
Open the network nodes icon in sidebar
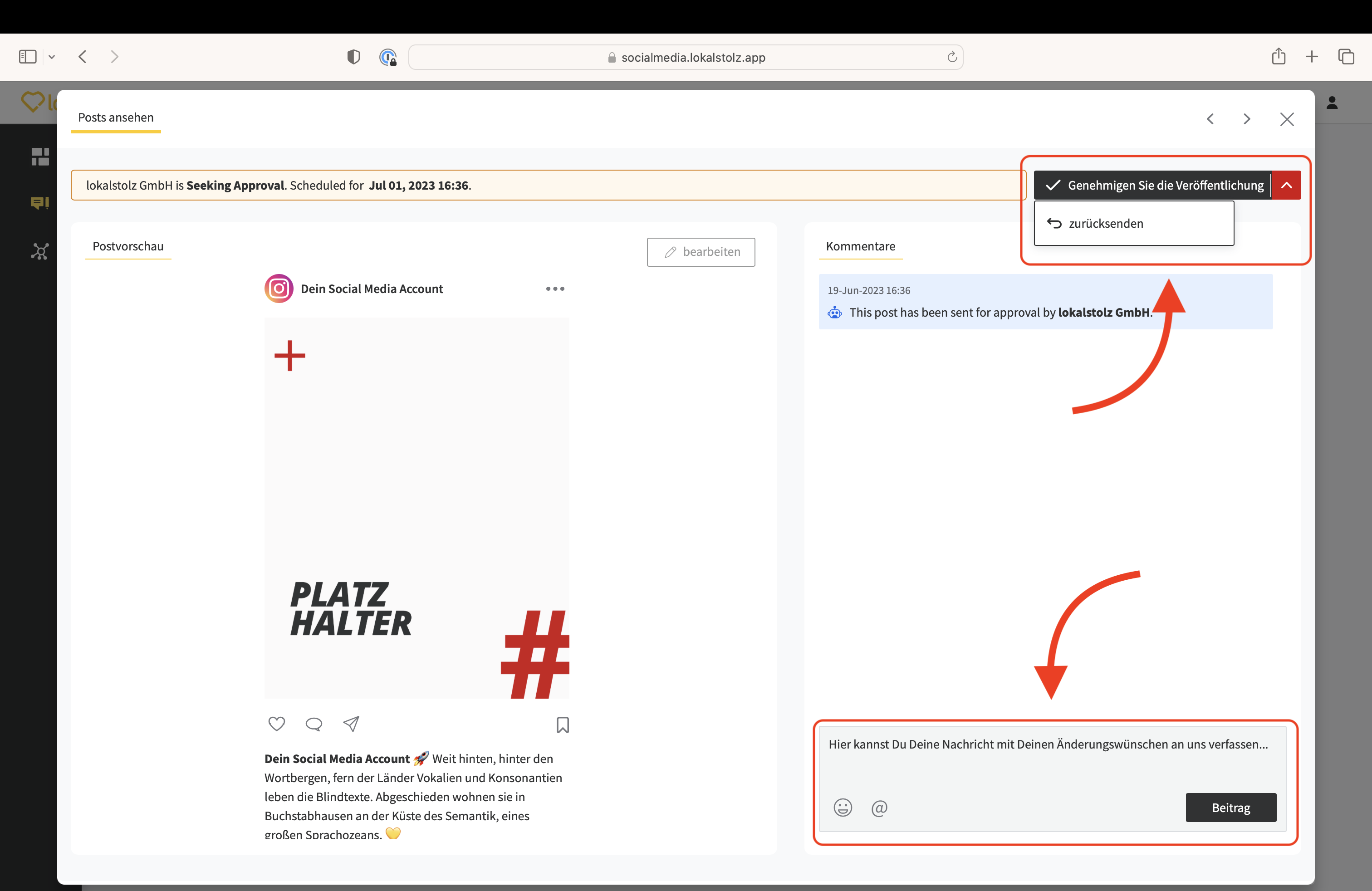coord(40,251)
